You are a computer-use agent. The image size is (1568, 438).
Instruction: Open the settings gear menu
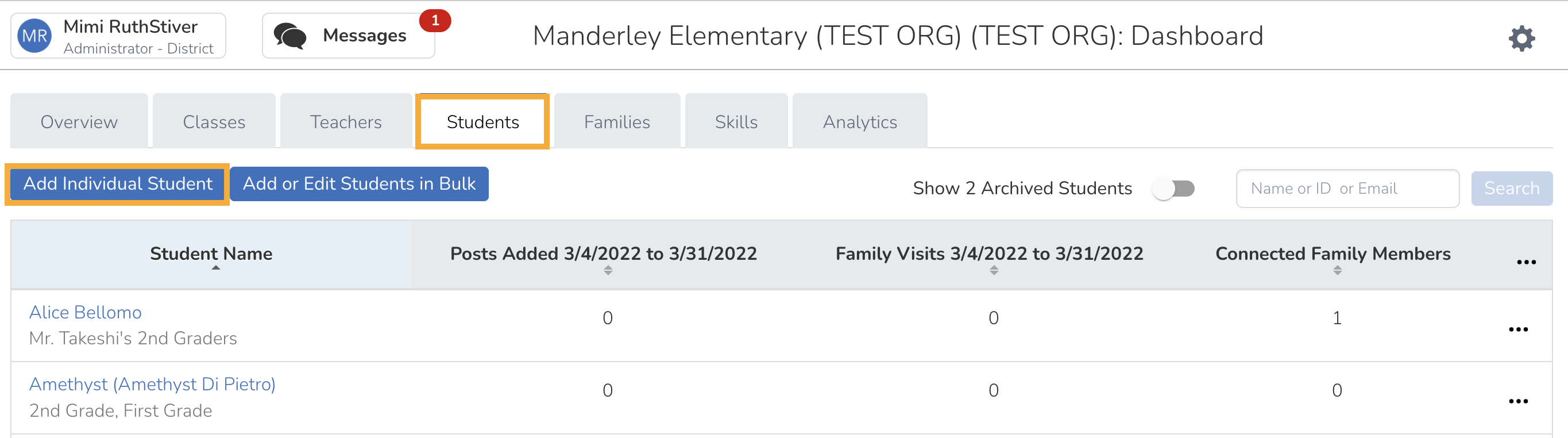click(x=1521, y=38)
